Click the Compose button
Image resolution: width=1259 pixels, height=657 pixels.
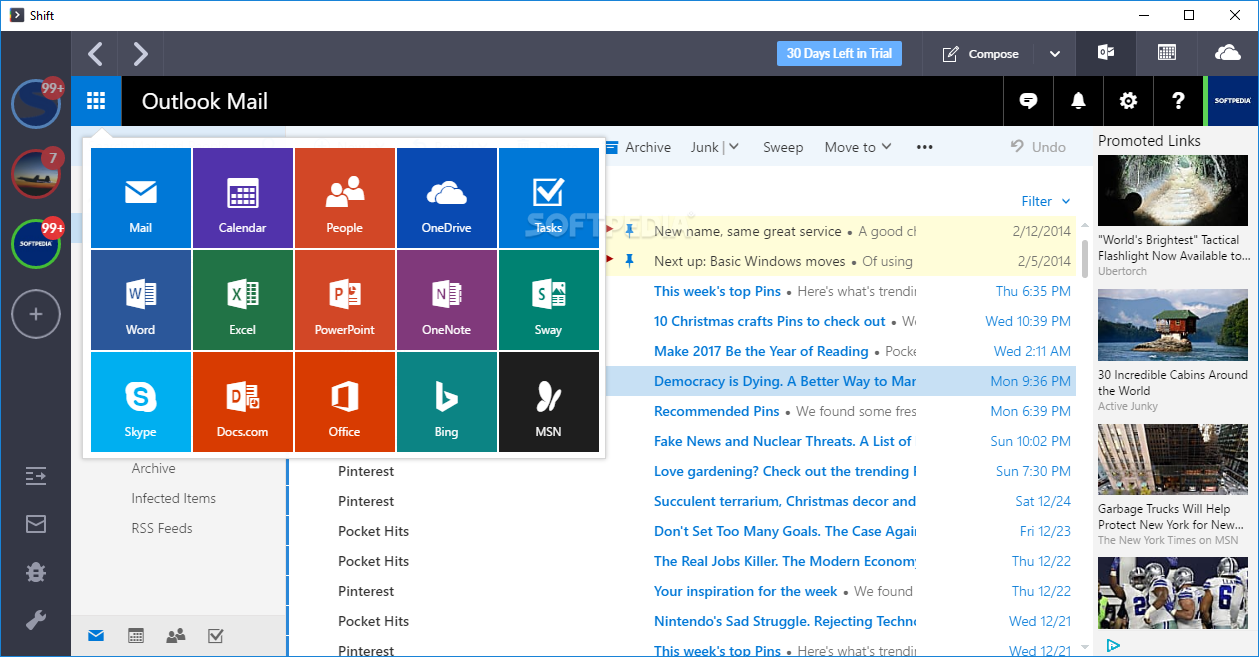click(x=980, y=54)
